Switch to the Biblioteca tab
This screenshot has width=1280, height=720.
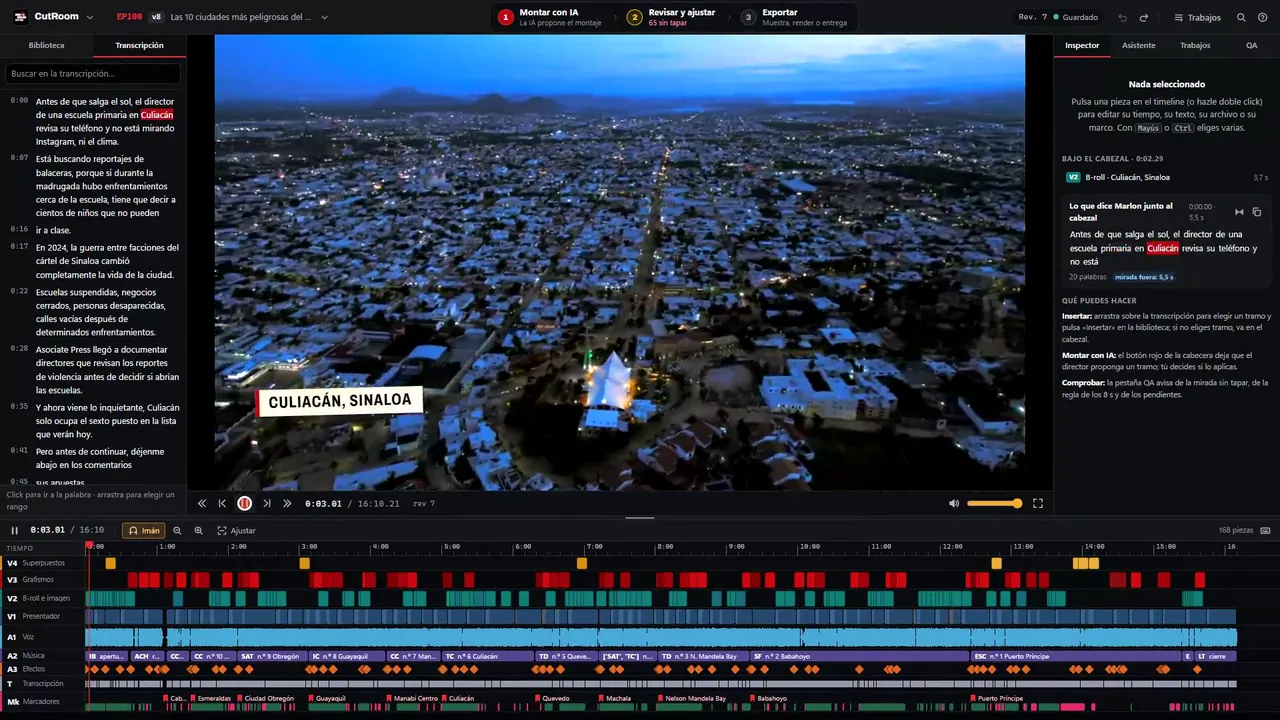pyautogui.click(x=46, y=45)
